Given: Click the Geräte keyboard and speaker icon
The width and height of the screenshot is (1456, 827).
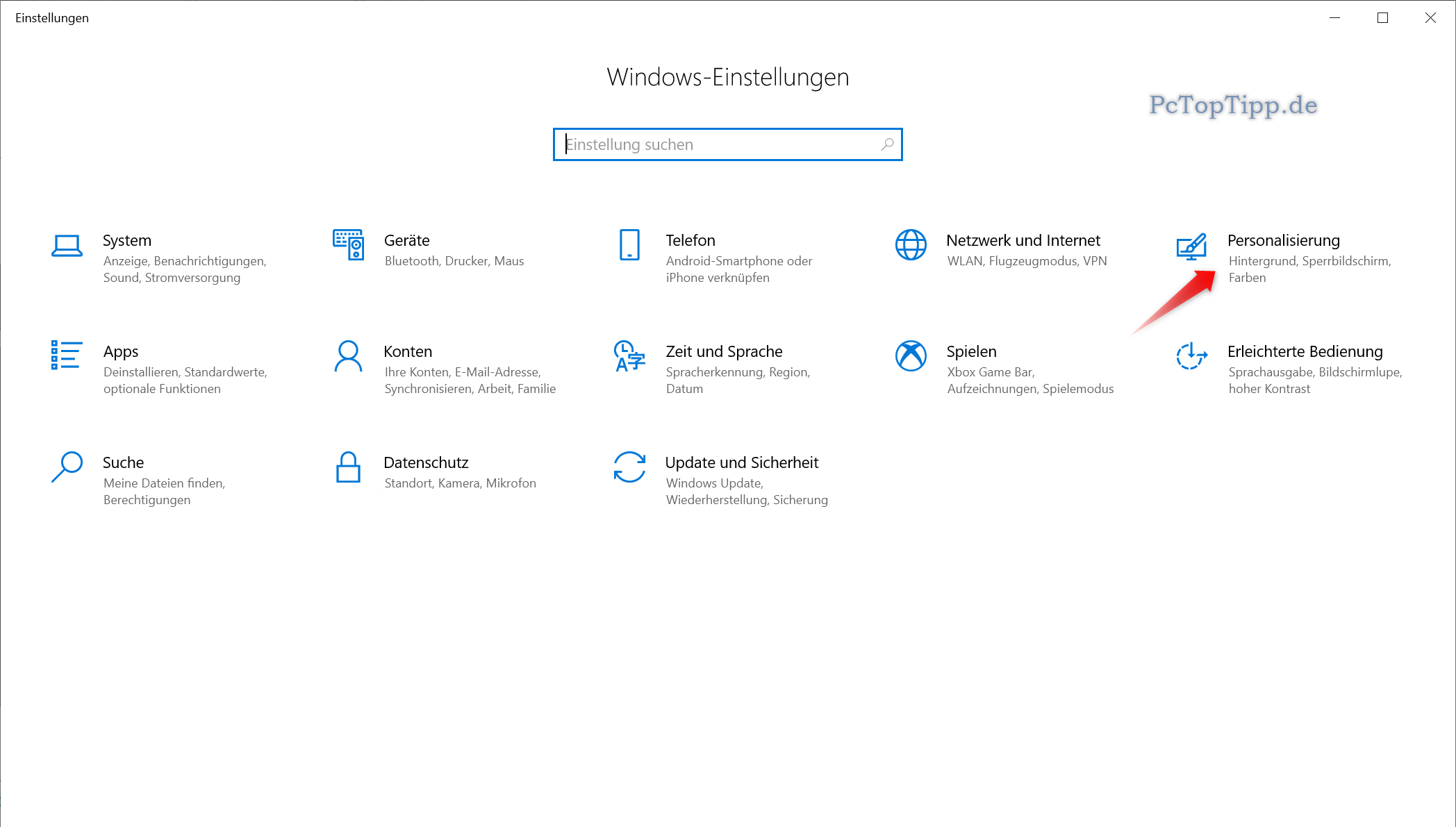Looking at the screenshot, I should point(348,244).
